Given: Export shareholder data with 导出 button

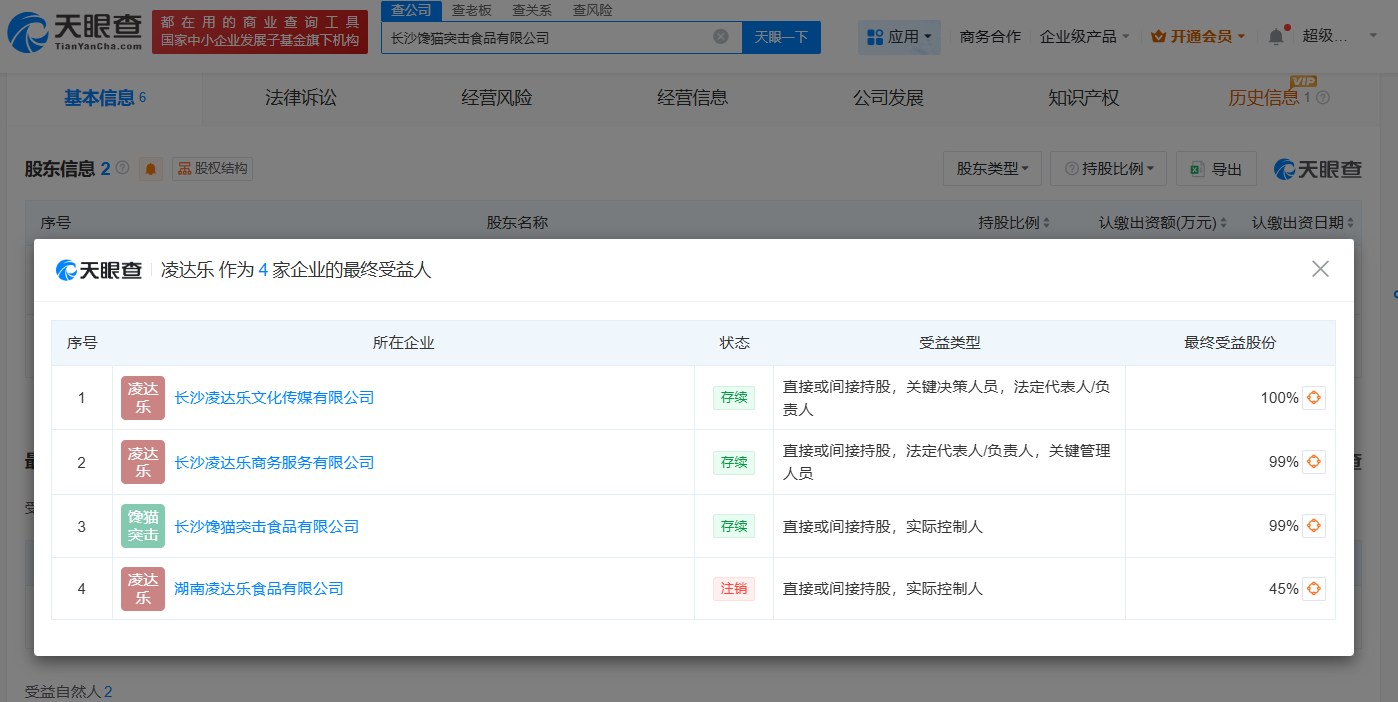Looking at the screenshot, I should (x=1216, y=167).
